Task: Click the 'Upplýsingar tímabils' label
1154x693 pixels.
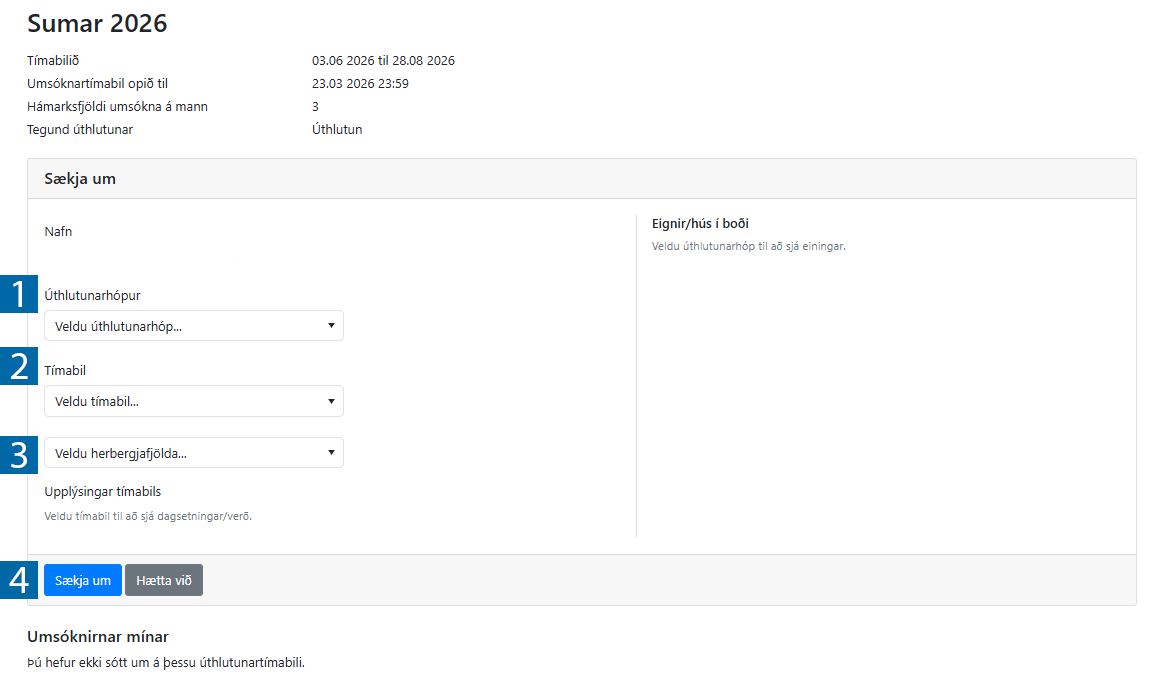Action: click(103, 492)
